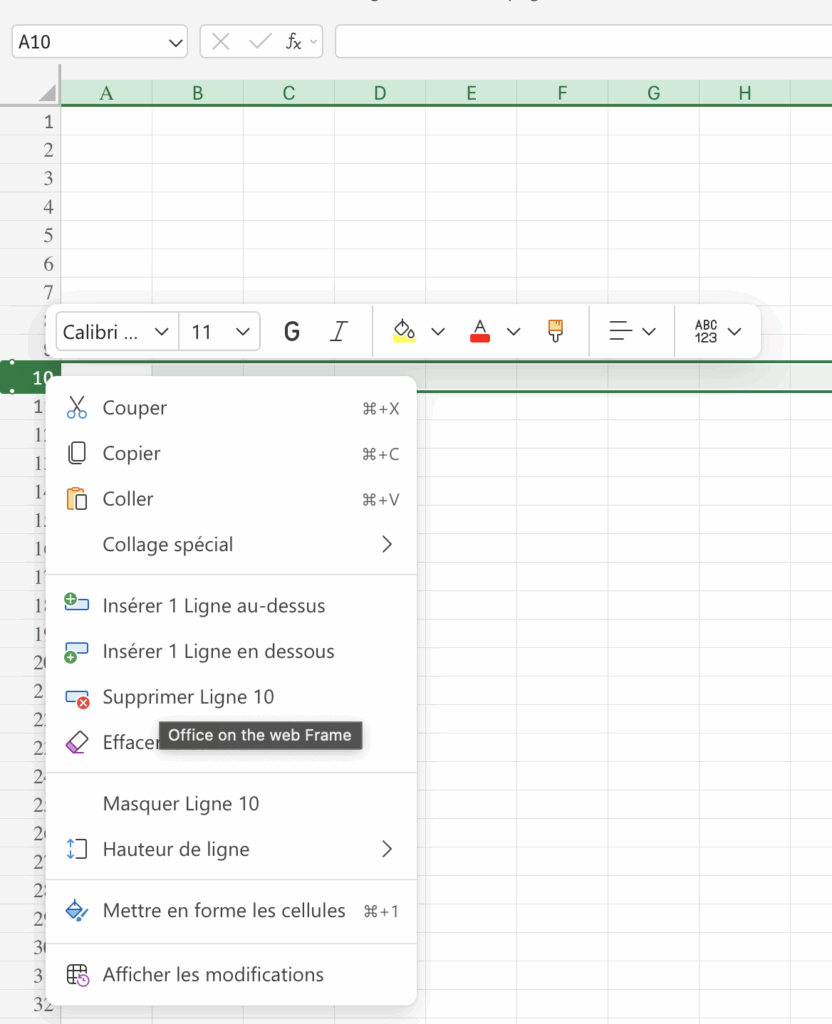Choose Masquer Ligne 10

click(181, 804)
